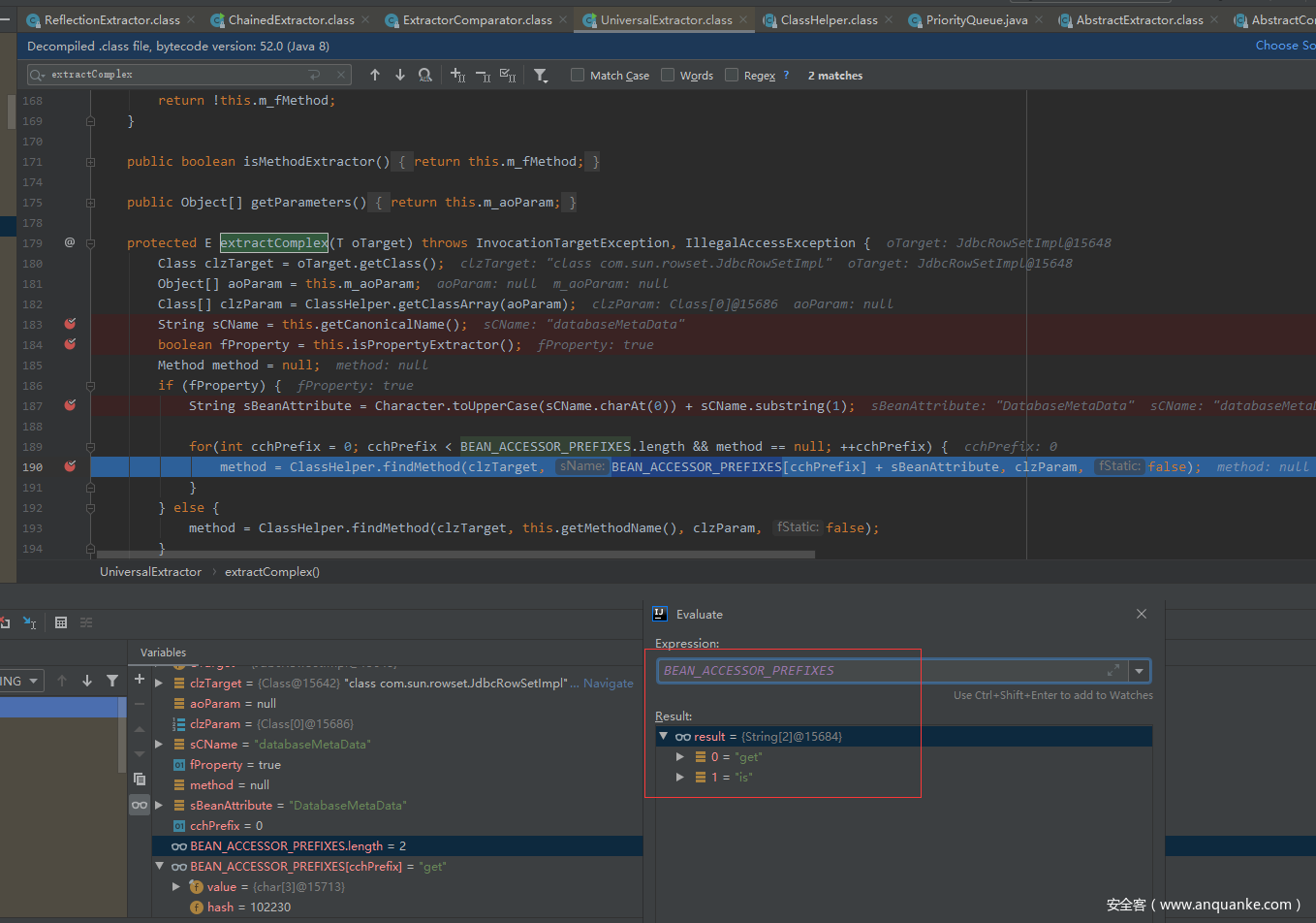The height and width of the screenshot is (923, 1316).
Task: Click the Run to Cursor icon
Action: click(x=30, y=622)
